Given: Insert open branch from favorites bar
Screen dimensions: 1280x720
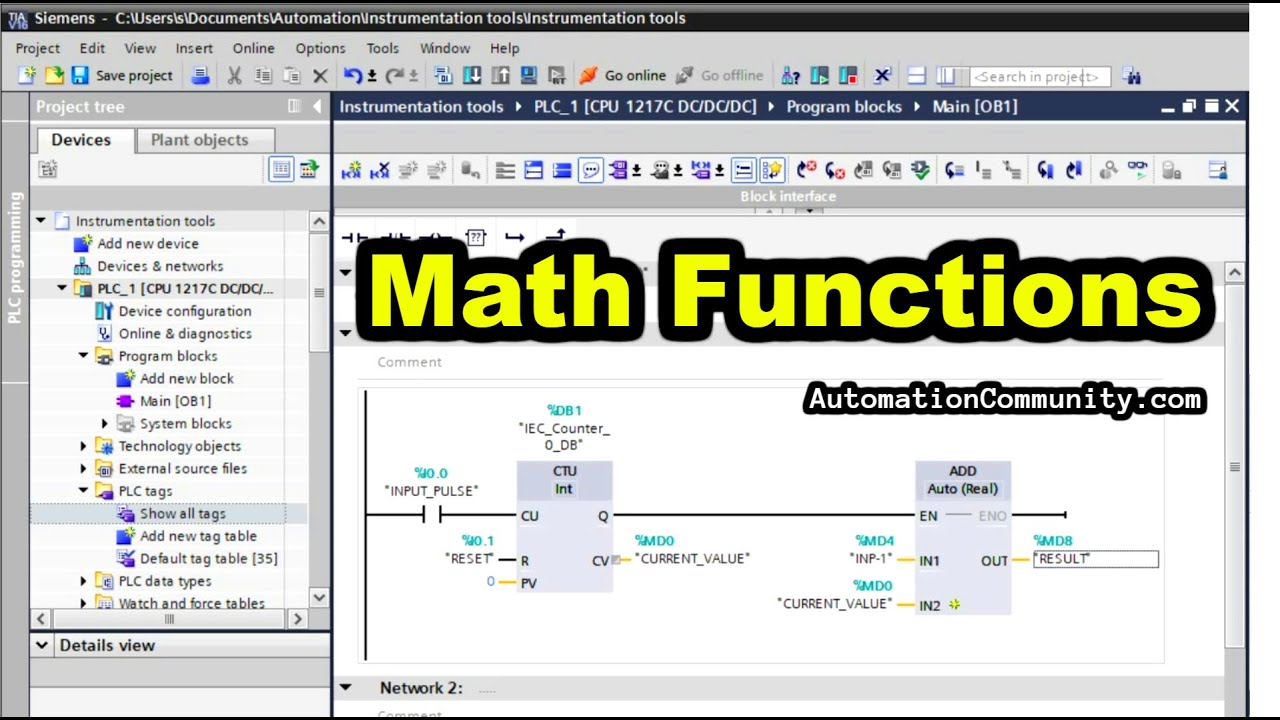Looking at the screenshot, I should click(515, 237).
